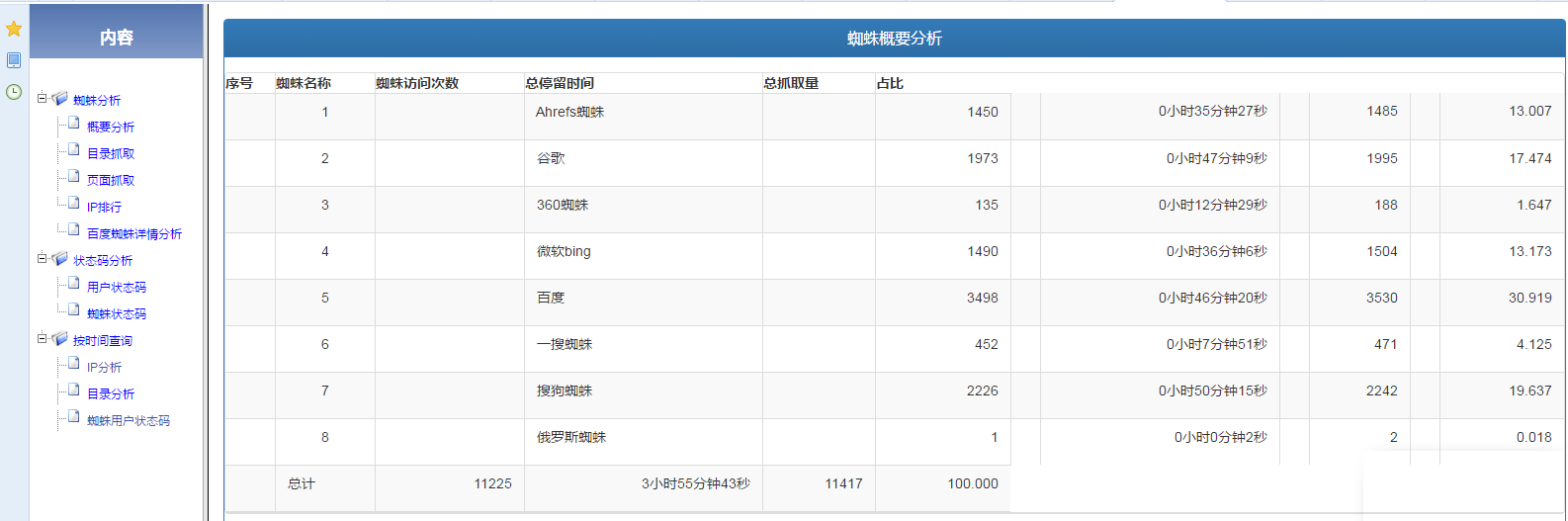
Task: Click the page icon next to 目录分析
Action: 74,391
